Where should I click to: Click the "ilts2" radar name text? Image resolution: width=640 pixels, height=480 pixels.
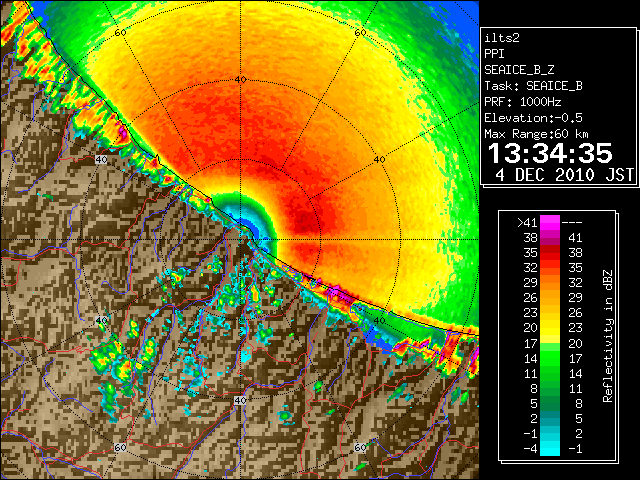point(502,38)
